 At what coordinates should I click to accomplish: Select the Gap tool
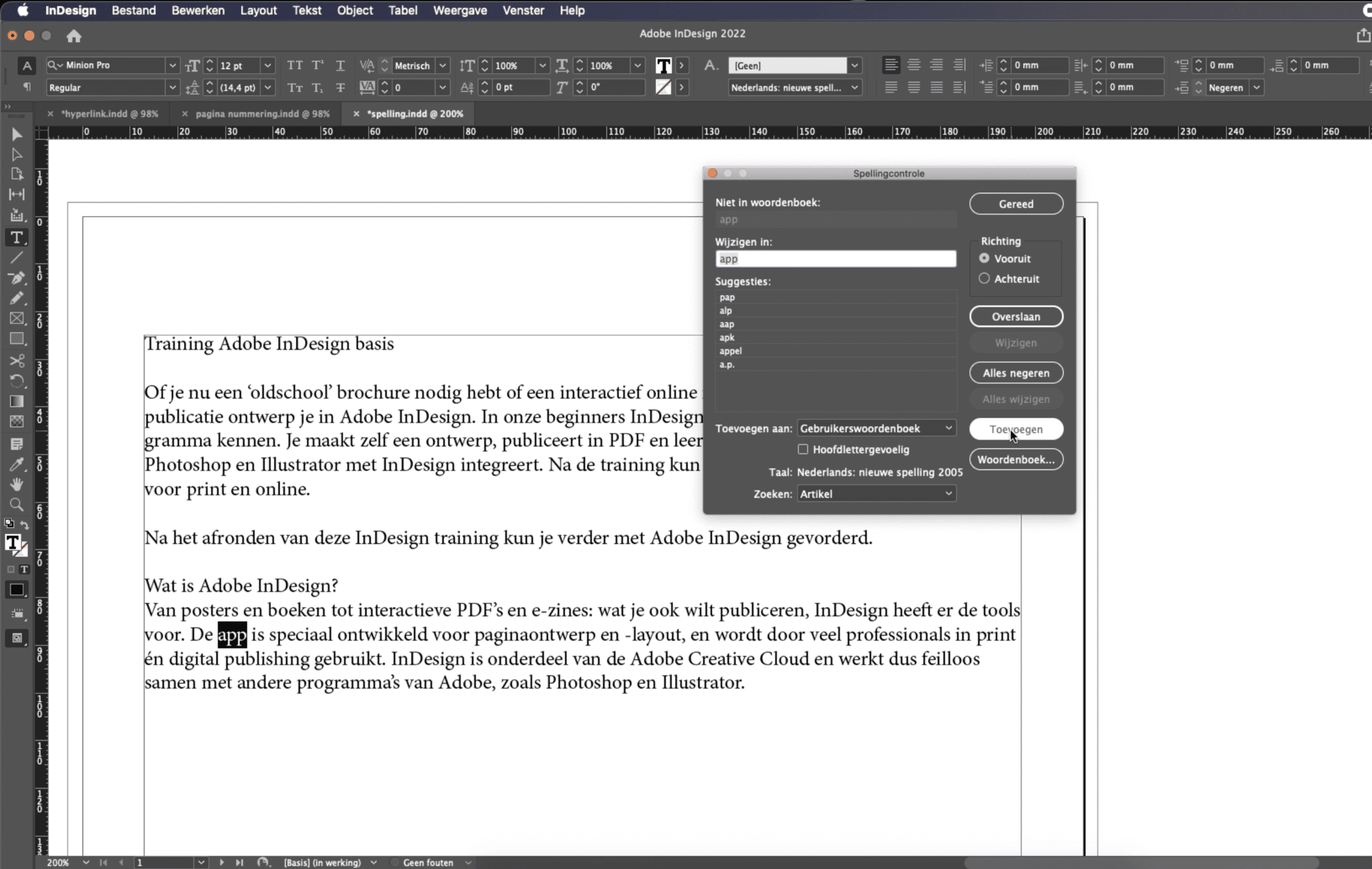[x=17, y=195]
